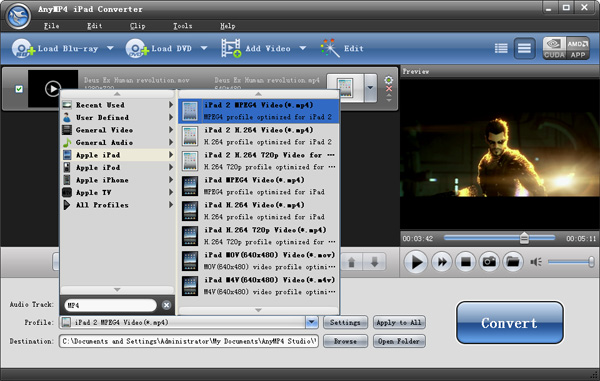The width and height of the screenshot is (600, 381).
Task: Clear the MP4 search text
Action: tap(166, 305)
